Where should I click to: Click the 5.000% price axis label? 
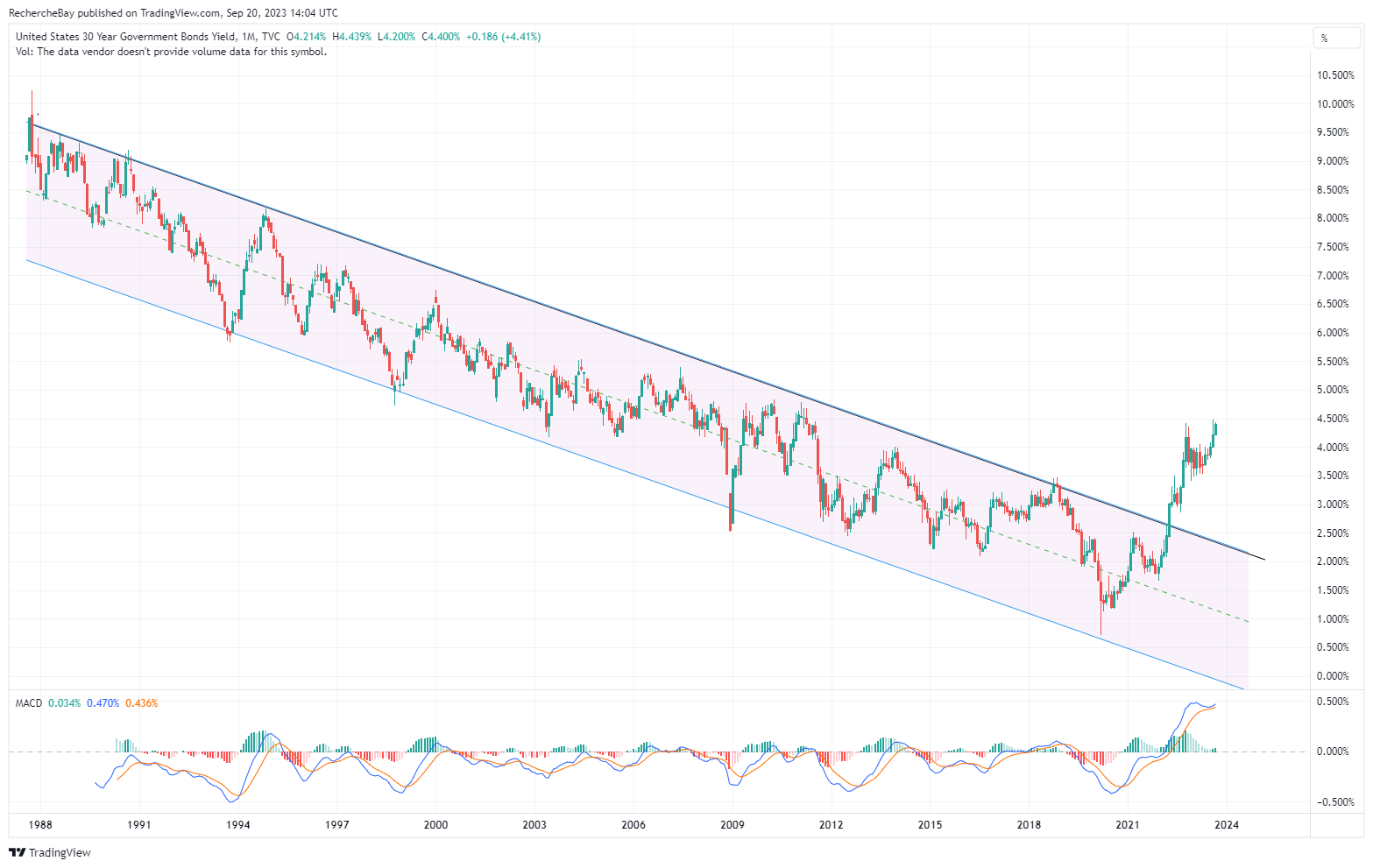(1335, 390)
